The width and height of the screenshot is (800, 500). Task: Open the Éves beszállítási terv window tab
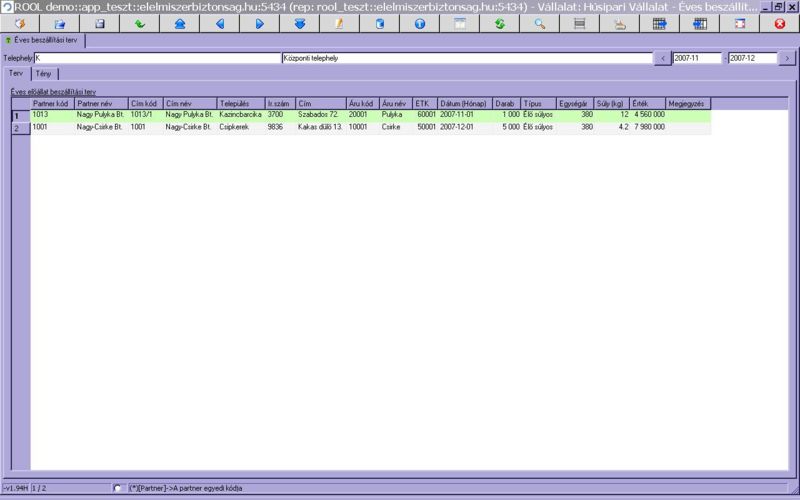(44, 41)
